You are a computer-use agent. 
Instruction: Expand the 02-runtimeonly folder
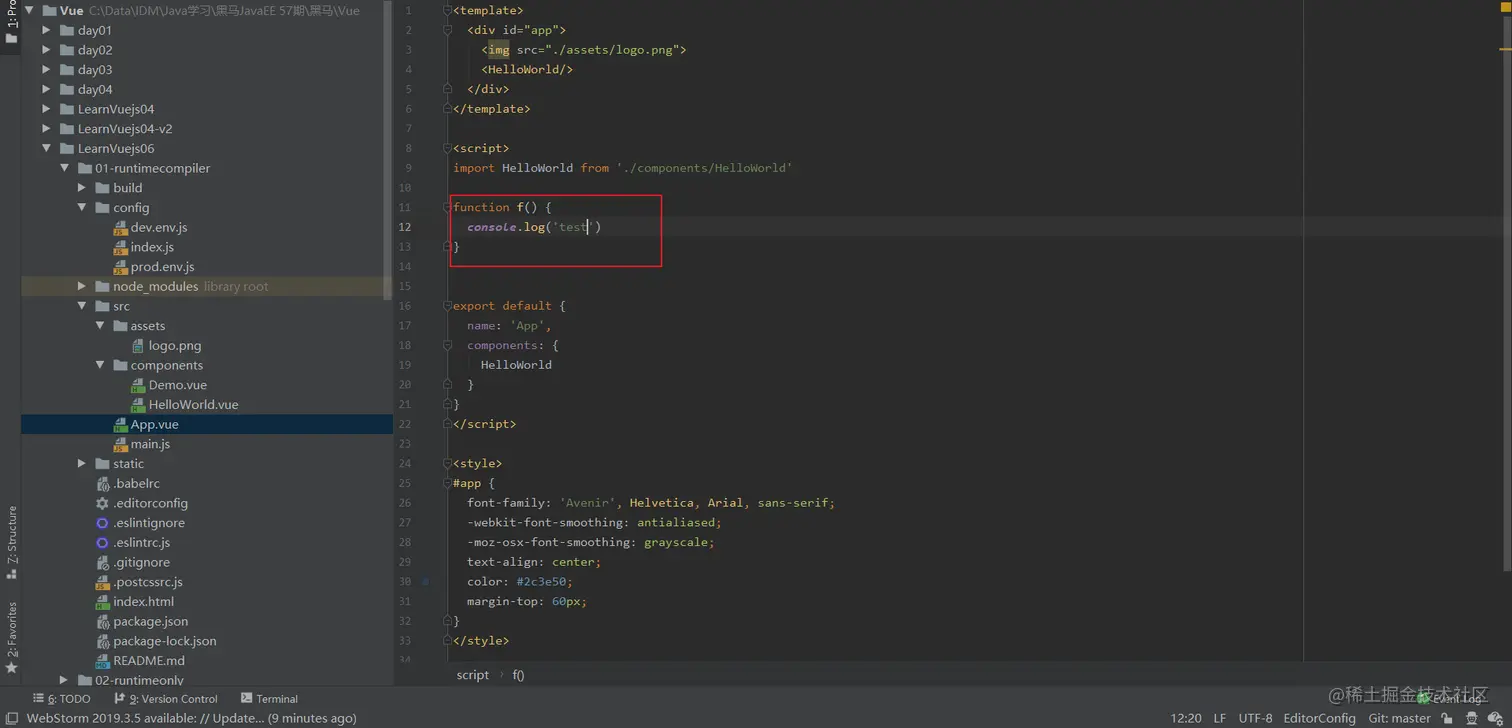pyautogui.click(x=64, y=680)
